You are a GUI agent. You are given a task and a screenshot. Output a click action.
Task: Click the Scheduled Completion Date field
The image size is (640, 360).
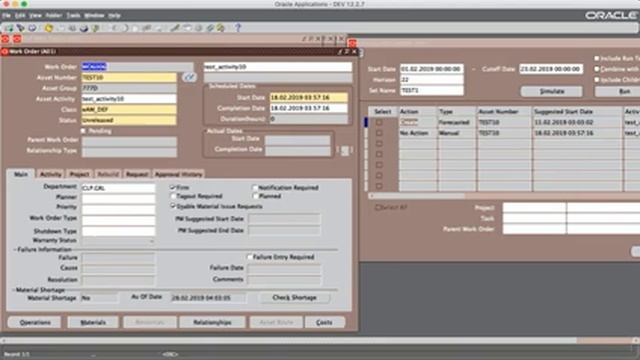pyautogui.click(x=309, y=108)
